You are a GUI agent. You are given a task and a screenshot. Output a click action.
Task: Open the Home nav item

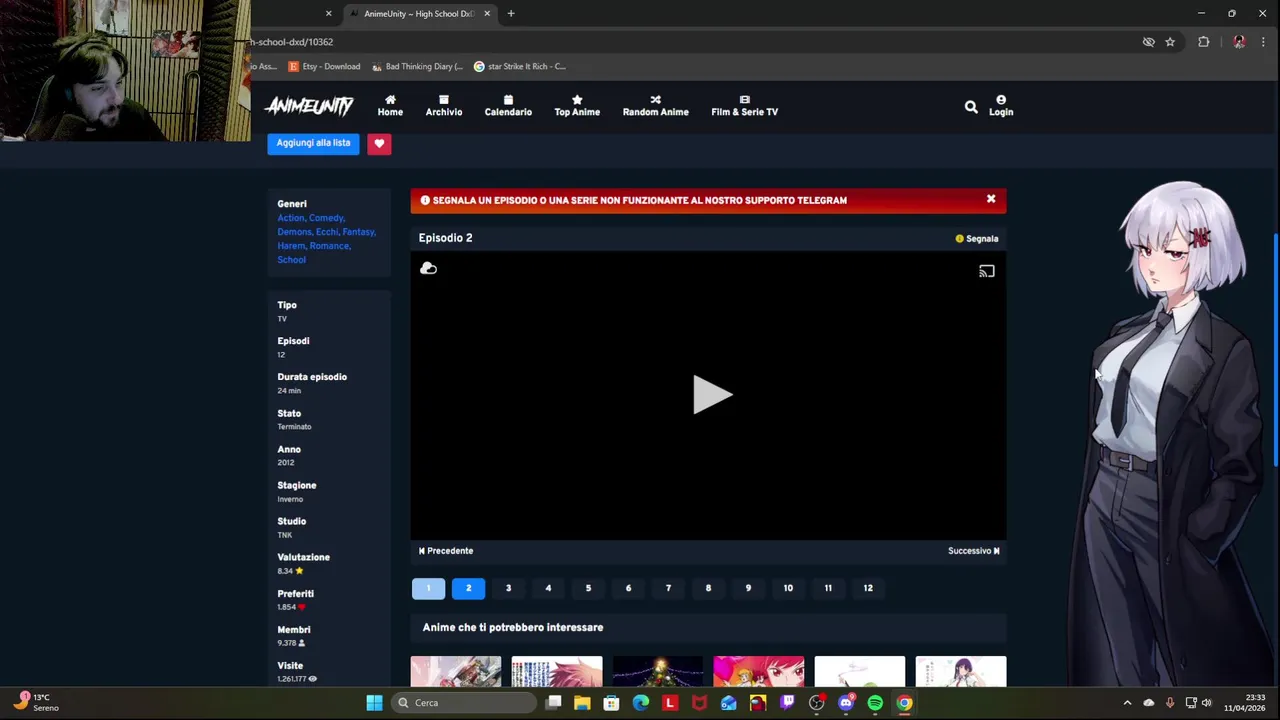[x=390, y=106]
